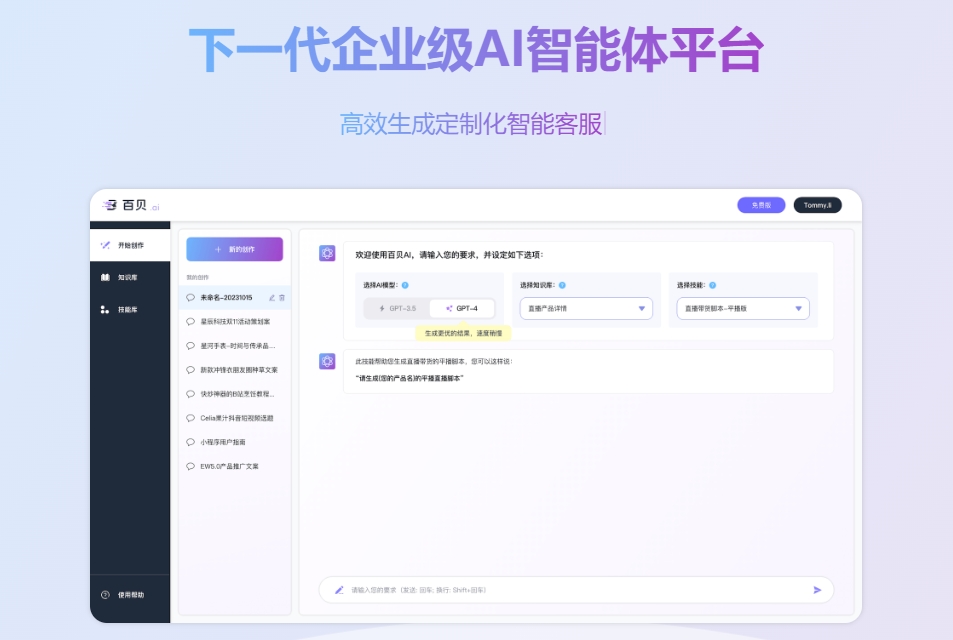Open the 选择知识库 dropdown showing 直播产品详情
The image size is (953, 640).
click(x=587, y=308)
